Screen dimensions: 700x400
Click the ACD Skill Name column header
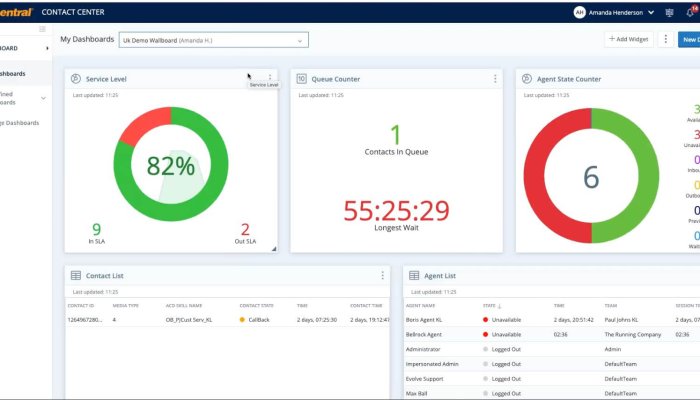pyautogui.click(x=184, y=306)
